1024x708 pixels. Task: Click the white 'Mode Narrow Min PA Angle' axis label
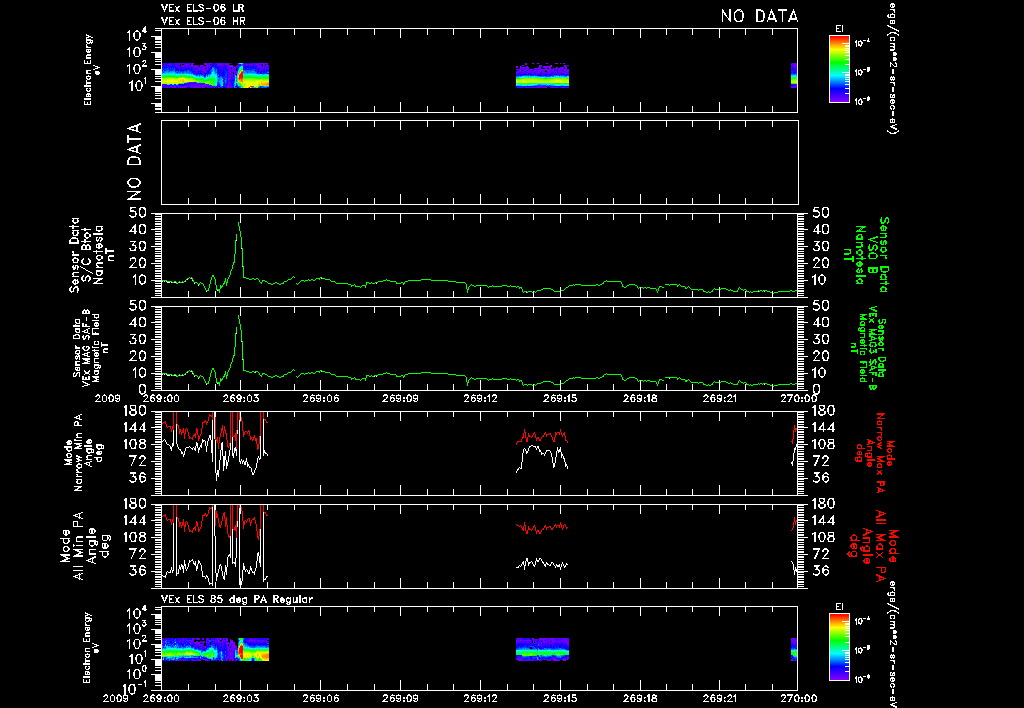pos(83,453)
